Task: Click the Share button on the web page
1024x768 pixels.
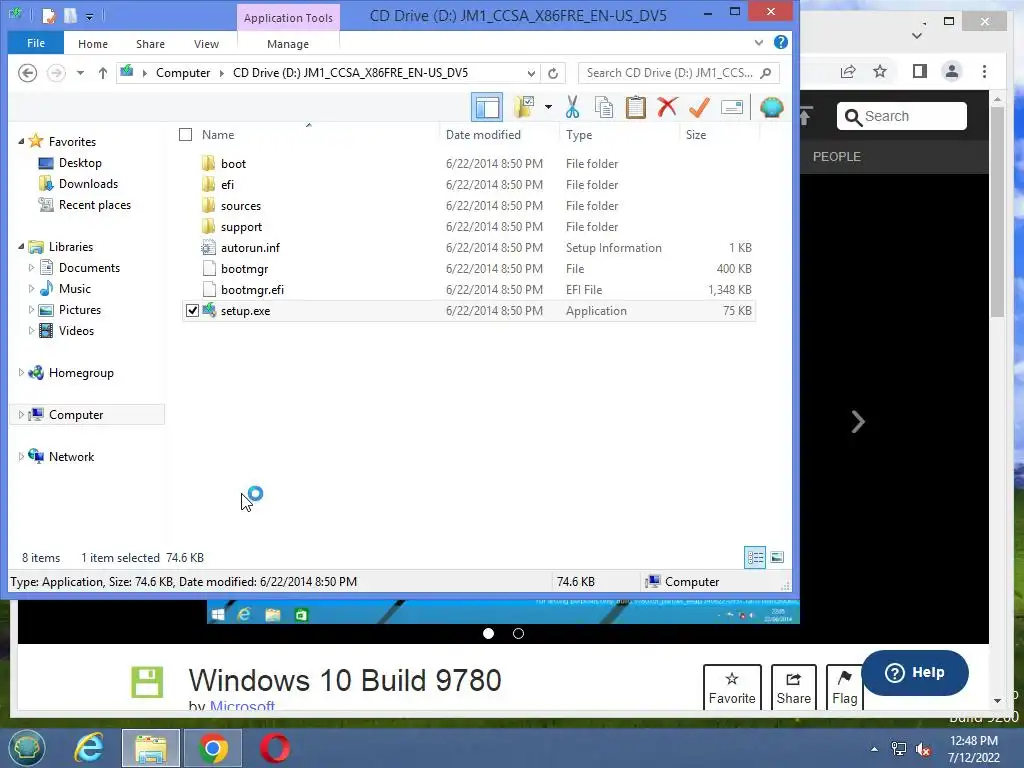Action: point(793,687)
